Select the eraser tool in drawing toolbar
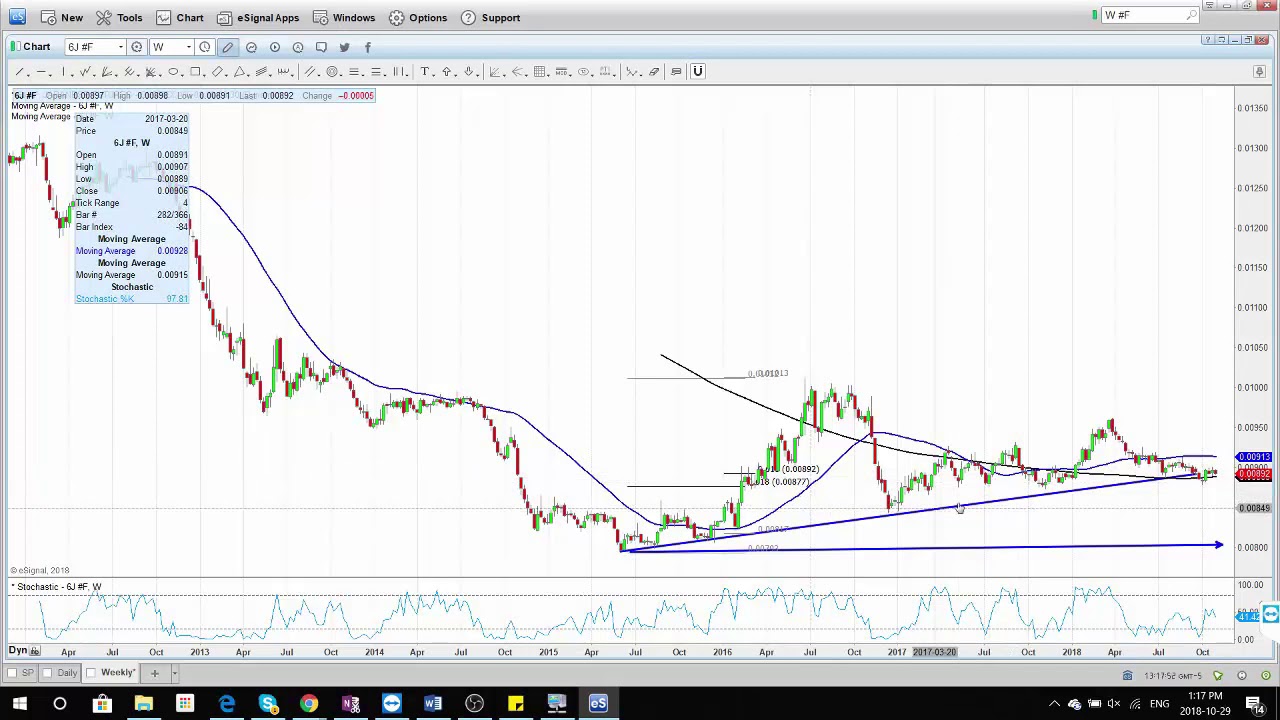This screenshot has width=1280, height=720. click(x=654, y=72)
